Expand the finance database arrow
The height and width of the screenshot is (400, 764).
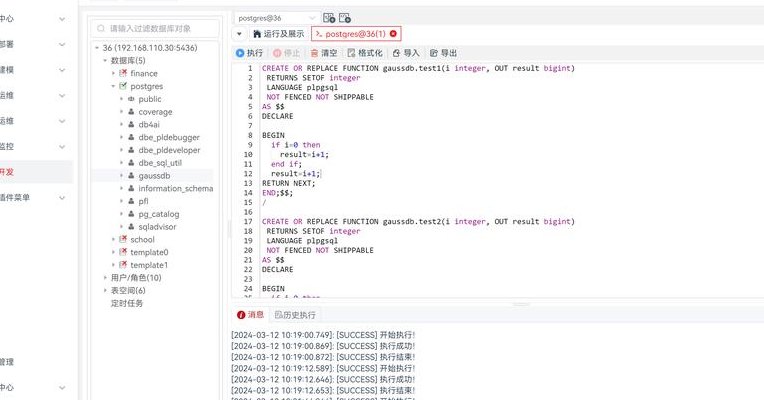click(114, 73)
